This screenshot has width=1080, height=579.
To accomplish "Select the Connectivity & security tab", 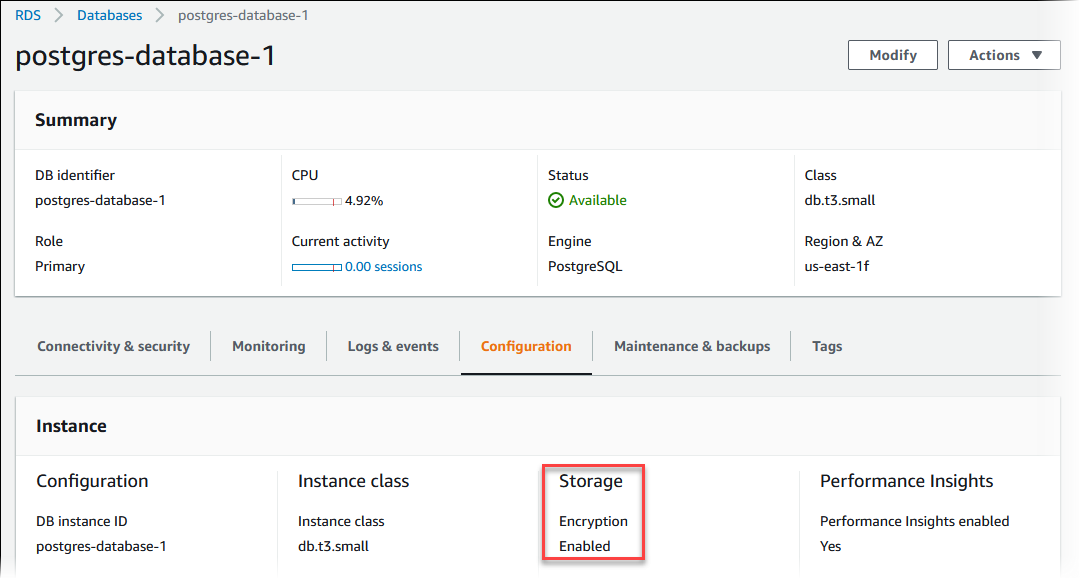I will [x=113, y=346].
